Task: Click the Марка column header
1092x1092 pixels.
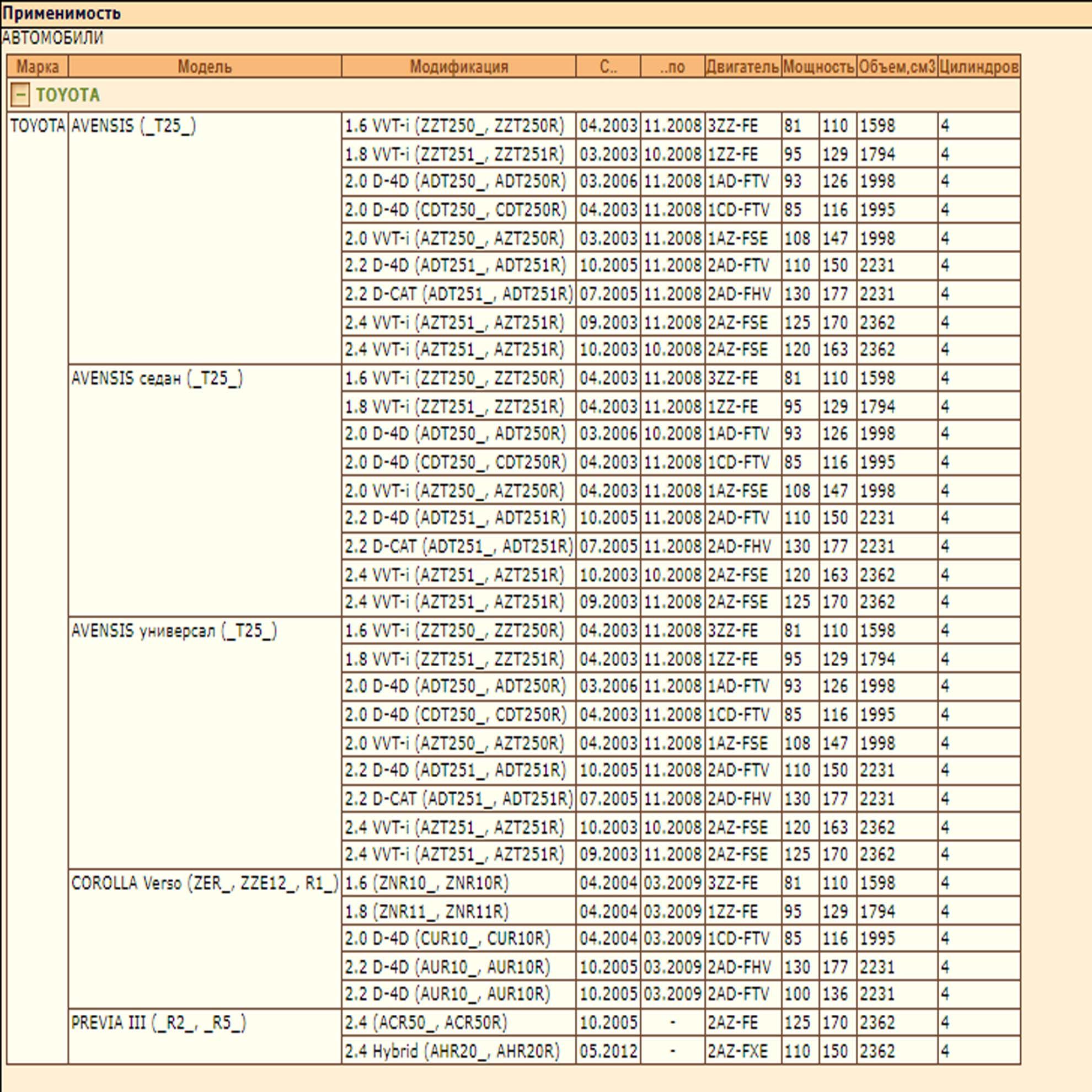Action: [x=38, y=67]
